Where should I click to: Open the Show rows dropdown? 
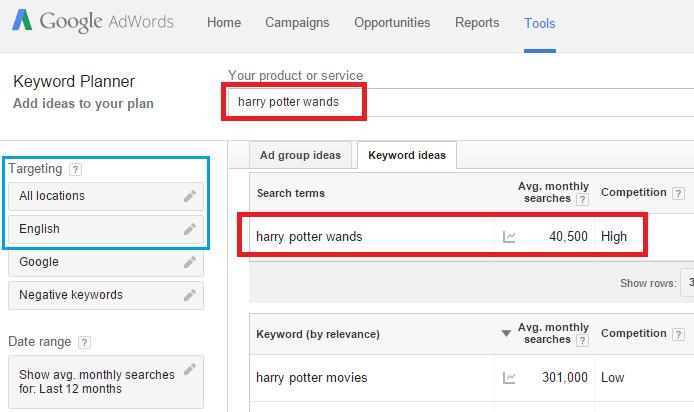[x=686, y=283]
